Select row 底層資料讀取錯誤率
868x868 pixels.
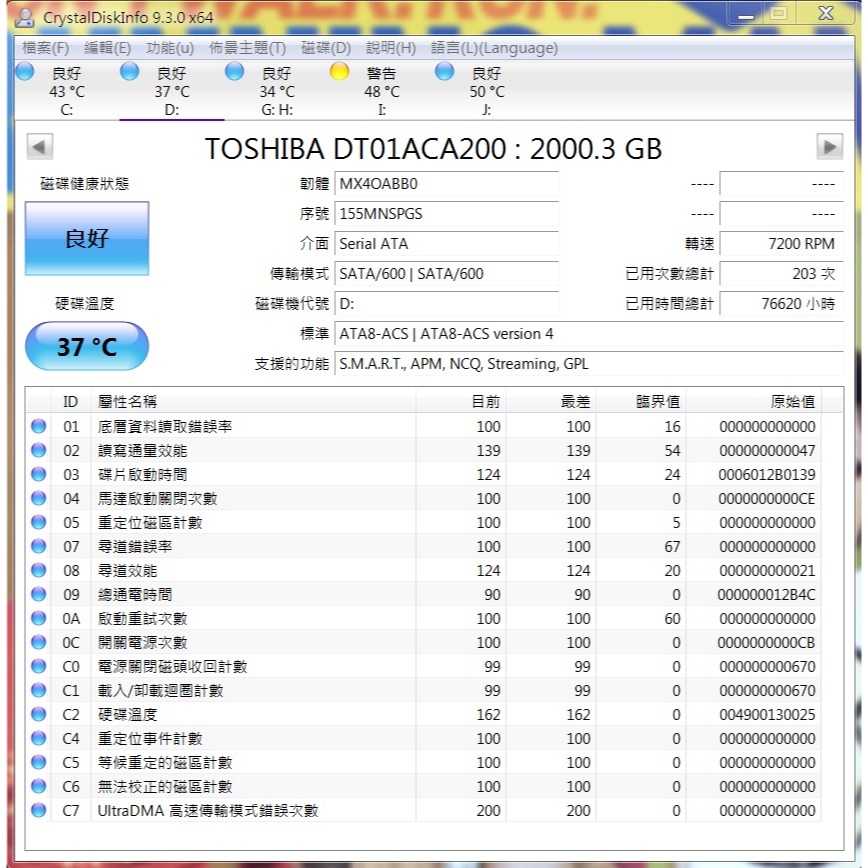[424, 426]
